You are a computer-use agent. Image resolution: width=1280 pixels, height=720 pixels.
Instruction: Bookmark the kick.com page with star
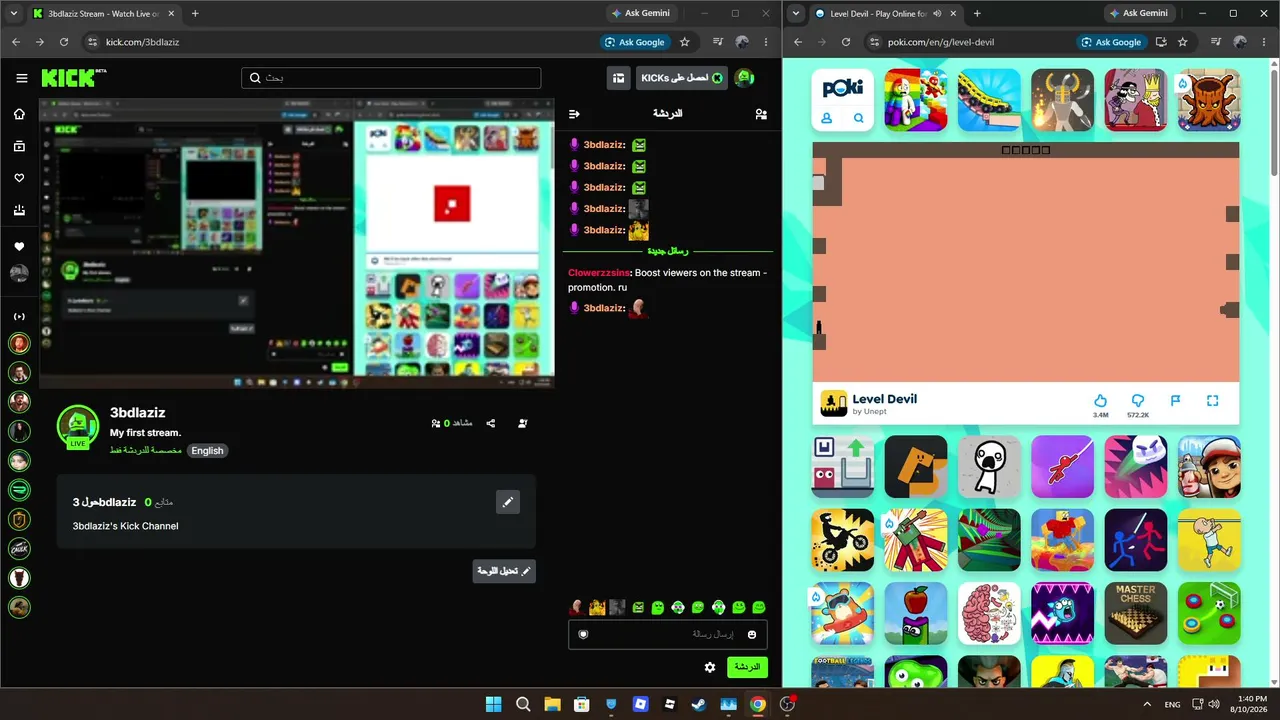685,42
